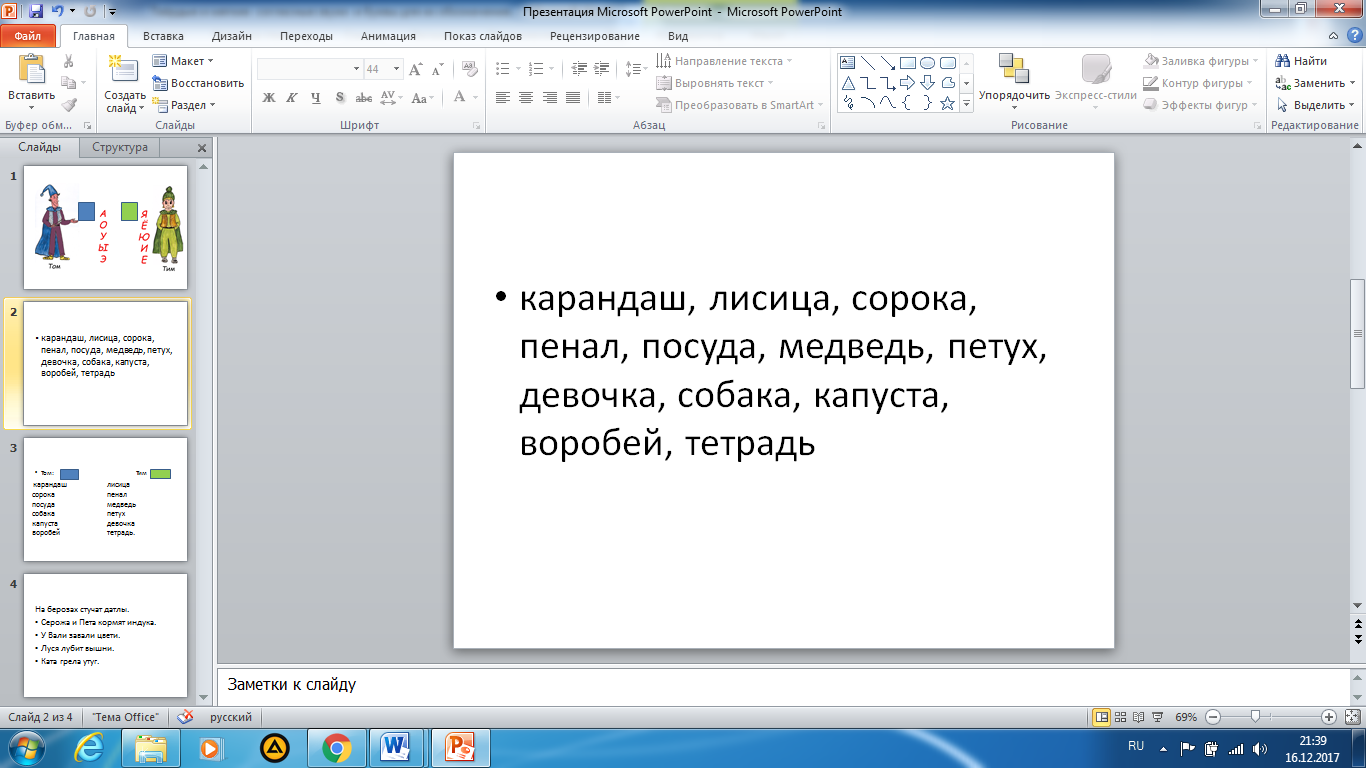Click the Найти find binoculars button
1366x768 pixels.
(x=1303, y=61)
